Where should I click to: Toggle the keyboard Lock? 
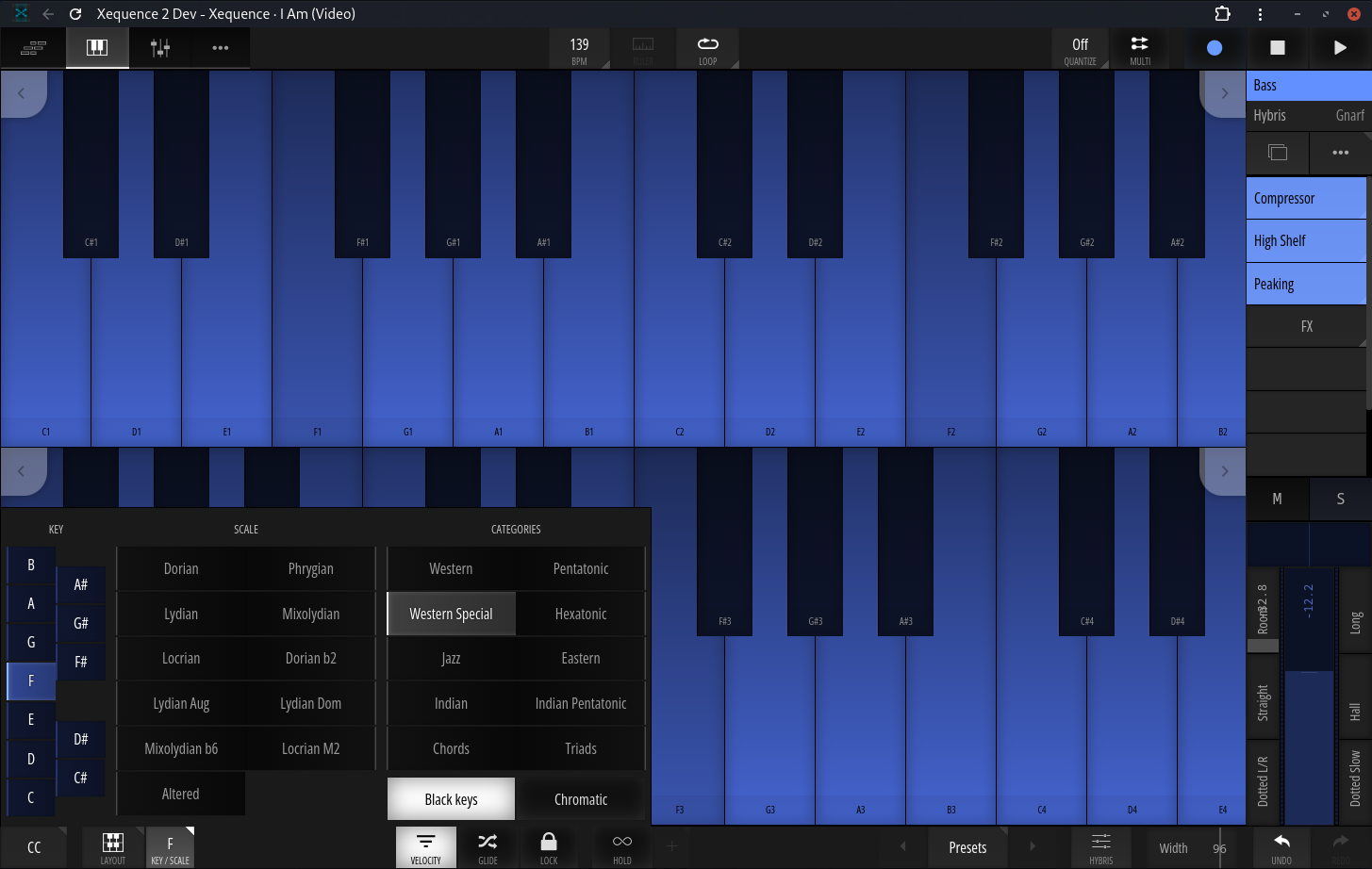[x=549, y=846]
